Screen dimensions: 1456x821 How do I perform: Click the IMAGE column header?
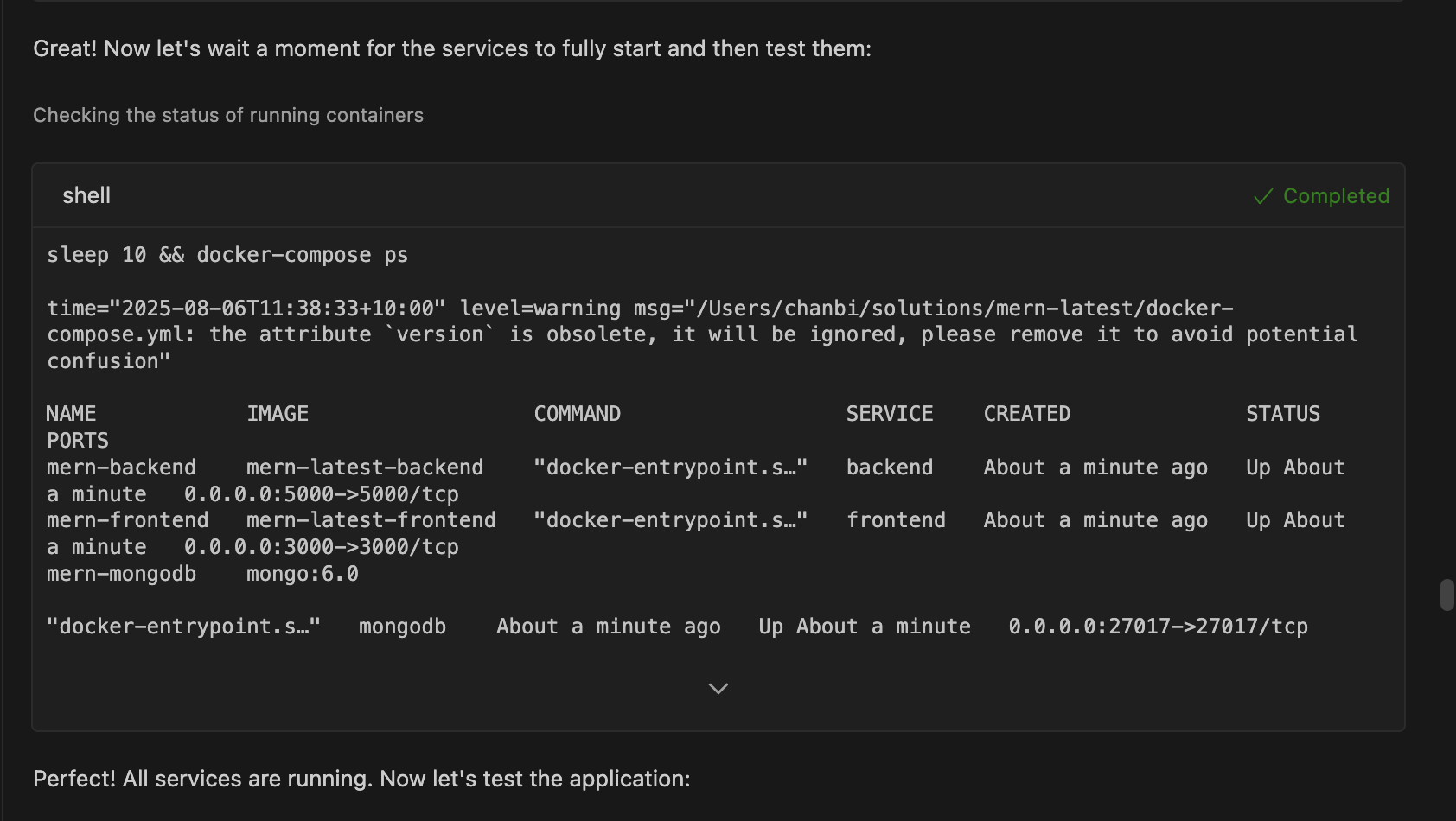click(278, 414)
